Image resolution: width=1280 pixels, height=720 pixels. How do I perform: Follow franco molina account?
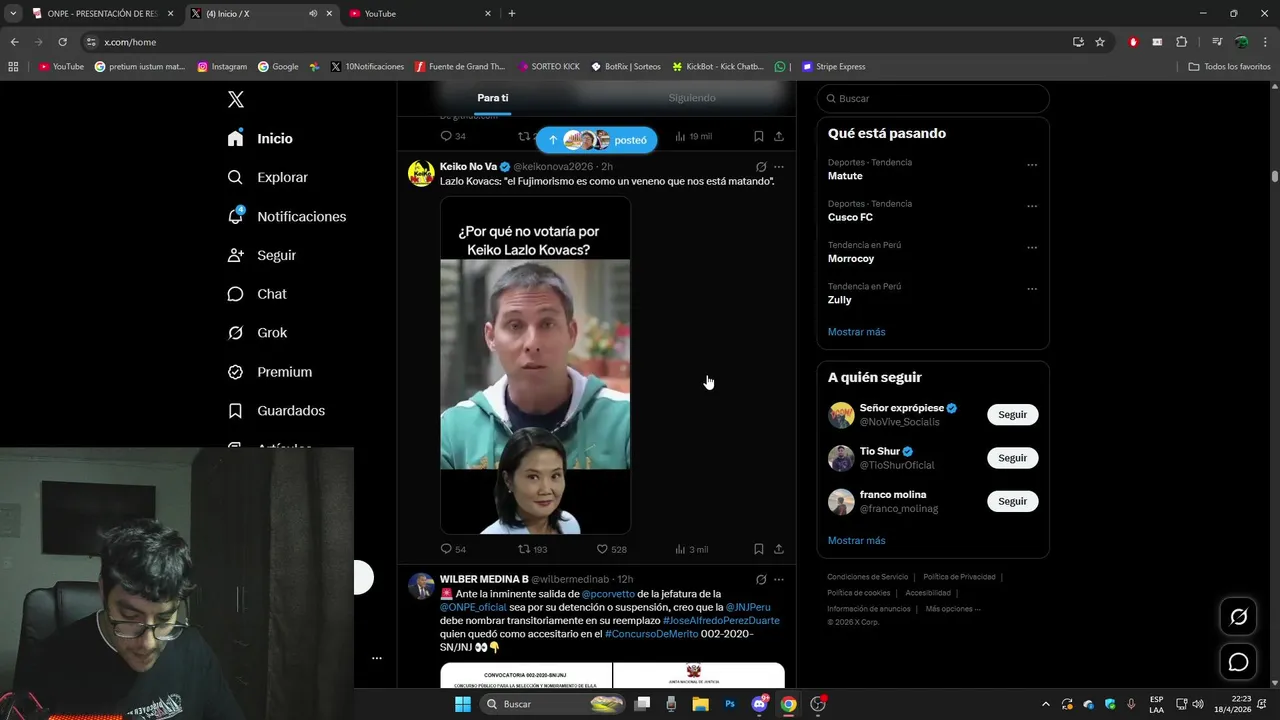1012,501
